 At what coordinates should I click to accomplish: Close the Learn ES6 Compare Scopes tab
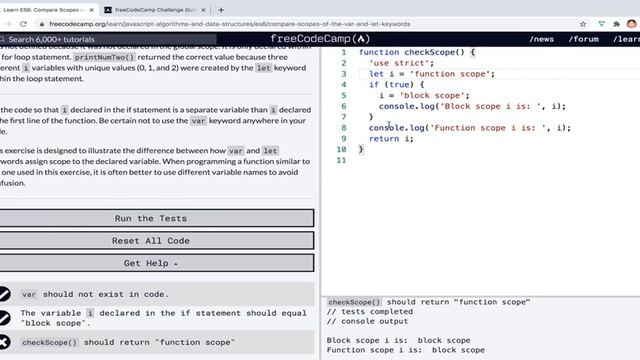91,10
